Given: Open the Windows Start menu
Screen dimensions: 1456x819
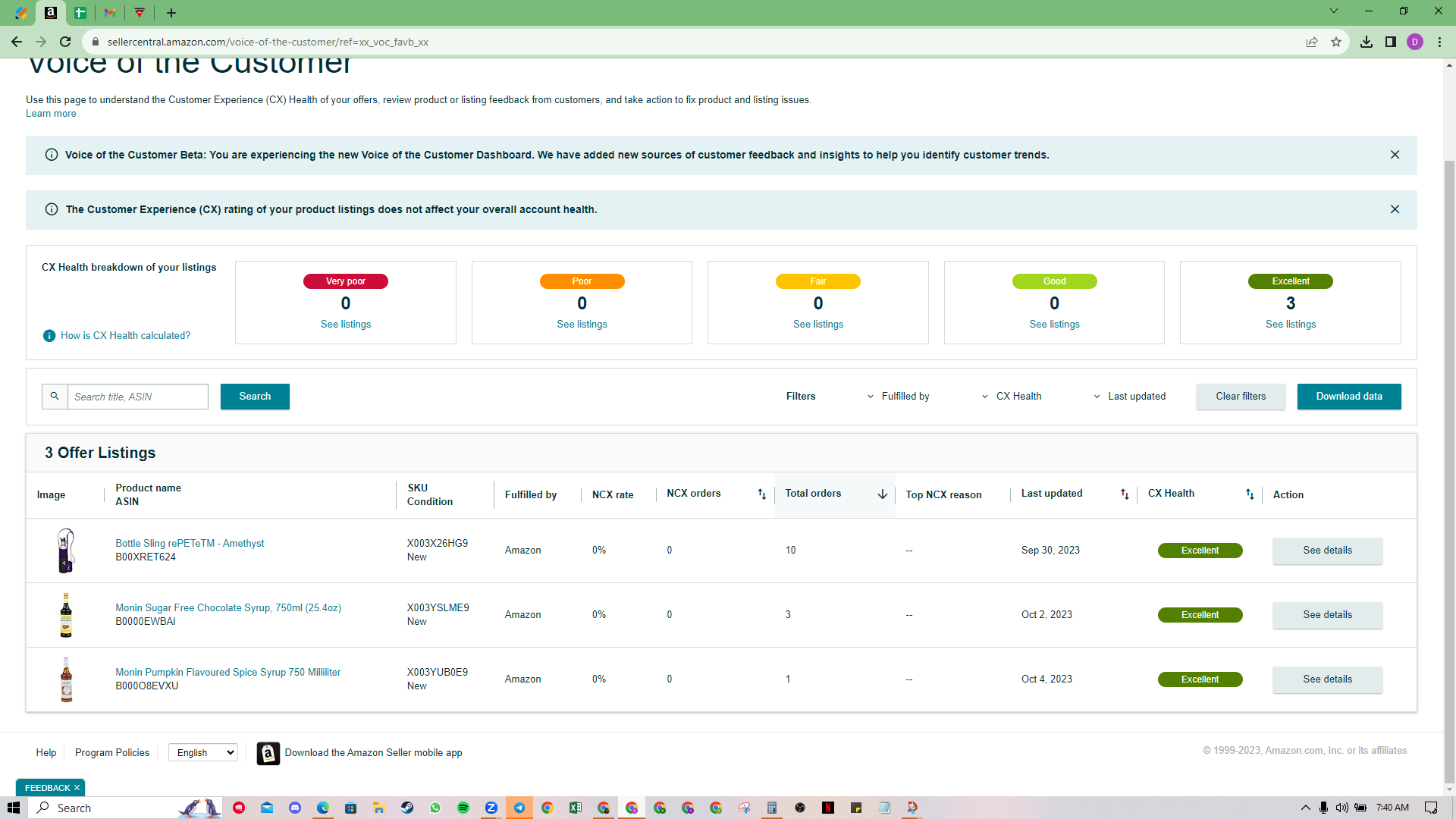Looking at the screenshot, I should (14, 808).
